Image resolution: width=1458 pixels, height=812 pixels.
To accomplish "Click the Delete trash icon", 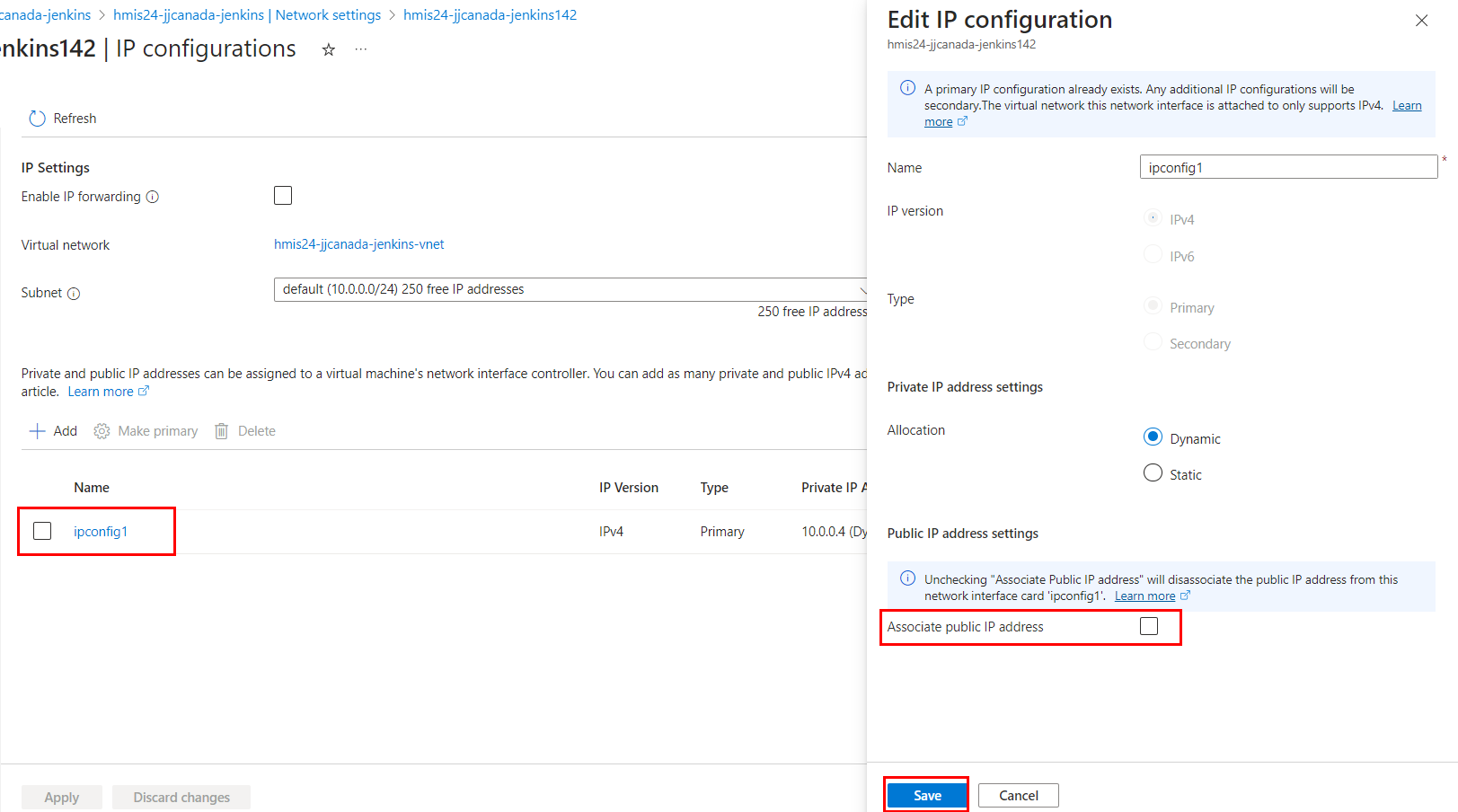I will [x=222, y=431].
